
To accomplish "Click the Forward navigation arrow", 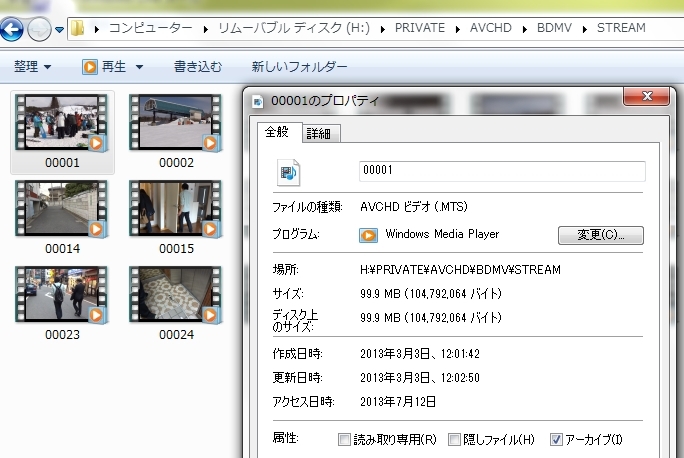I will pos(39,30).
